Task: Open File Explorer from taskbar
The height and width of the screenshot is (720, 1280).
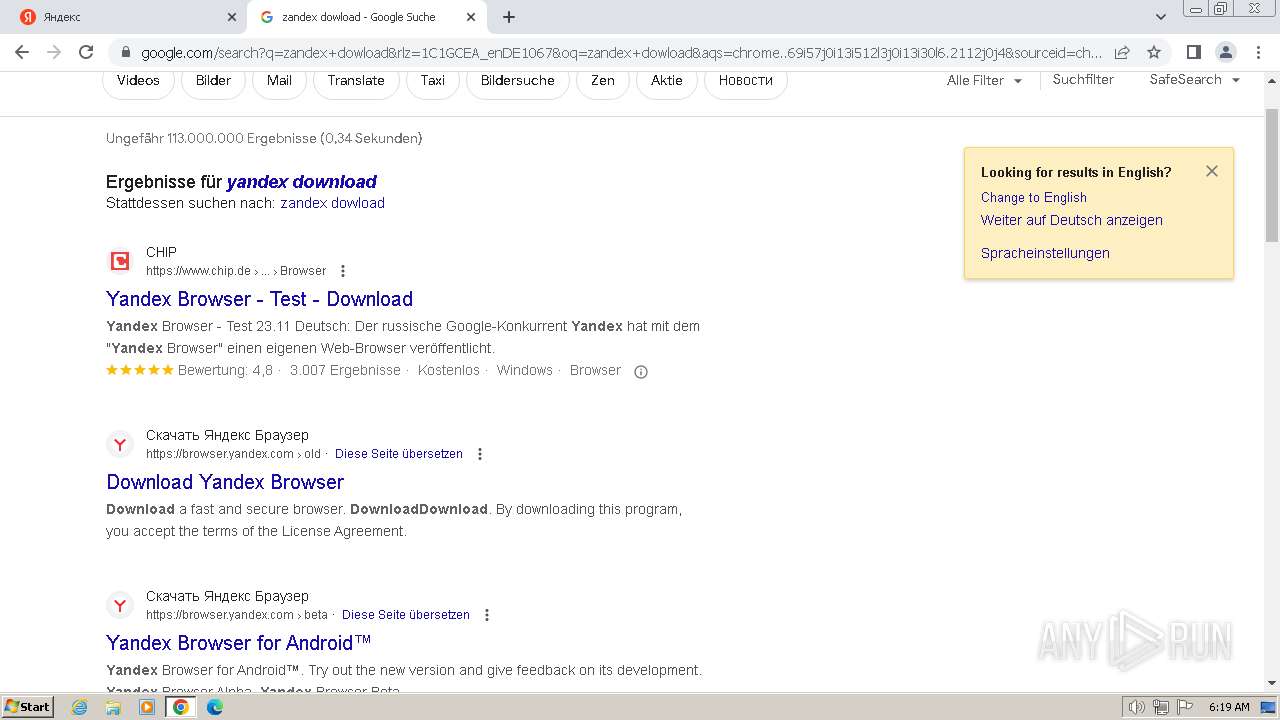Action: (113, 707)
